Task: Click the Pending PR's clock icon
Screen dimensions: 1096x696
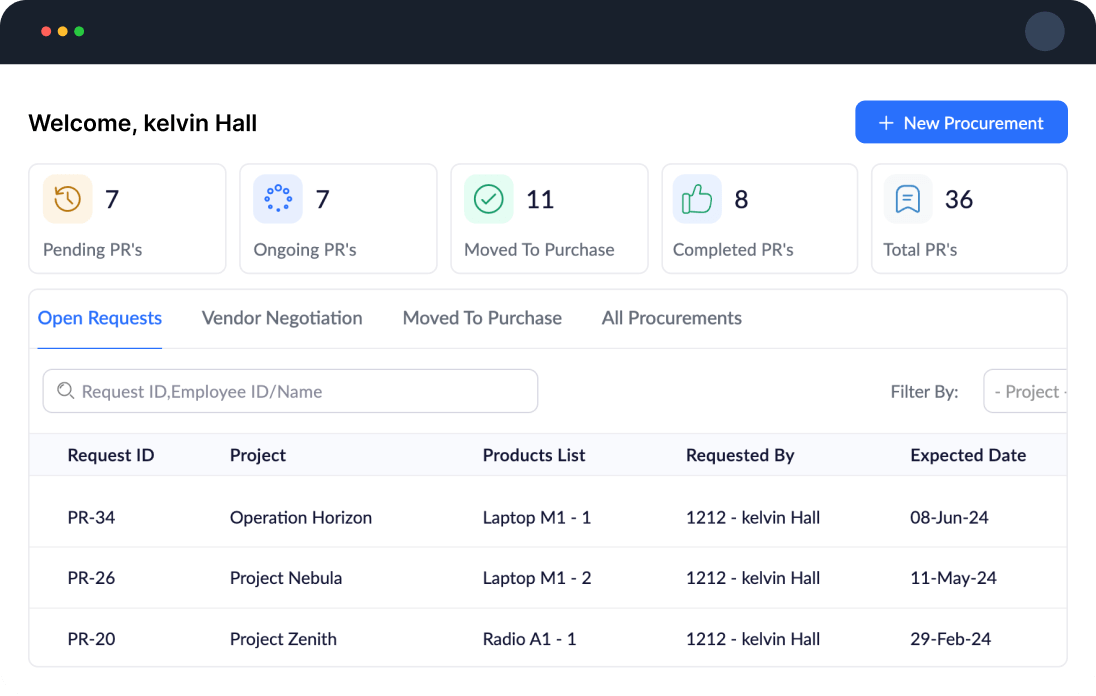Action: [66, 199]
